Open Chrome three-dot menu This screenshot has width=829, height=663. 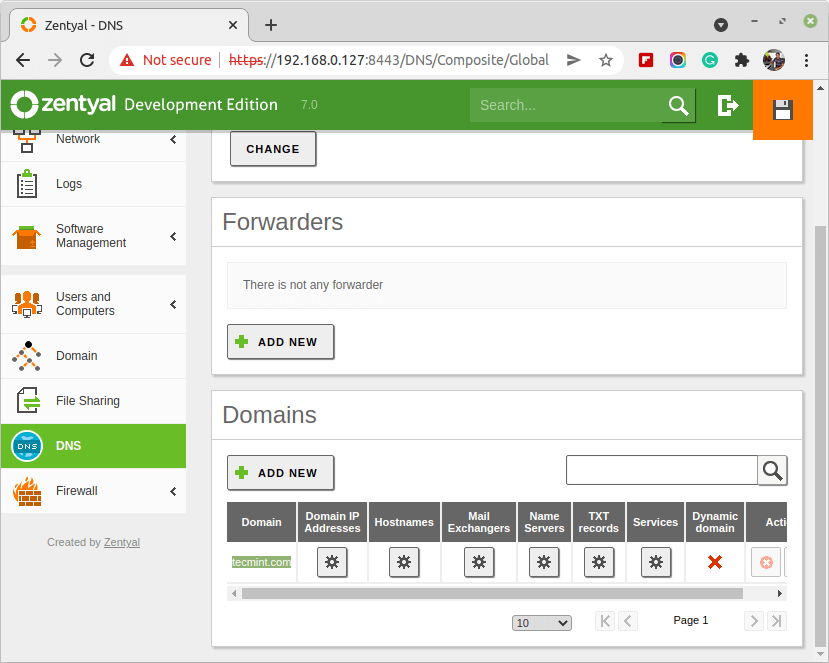pos(806,60)
